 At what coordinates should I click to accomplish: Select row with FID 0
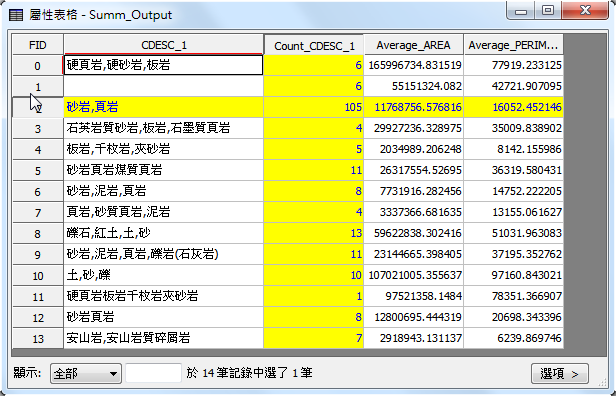(x=38, y=66)
